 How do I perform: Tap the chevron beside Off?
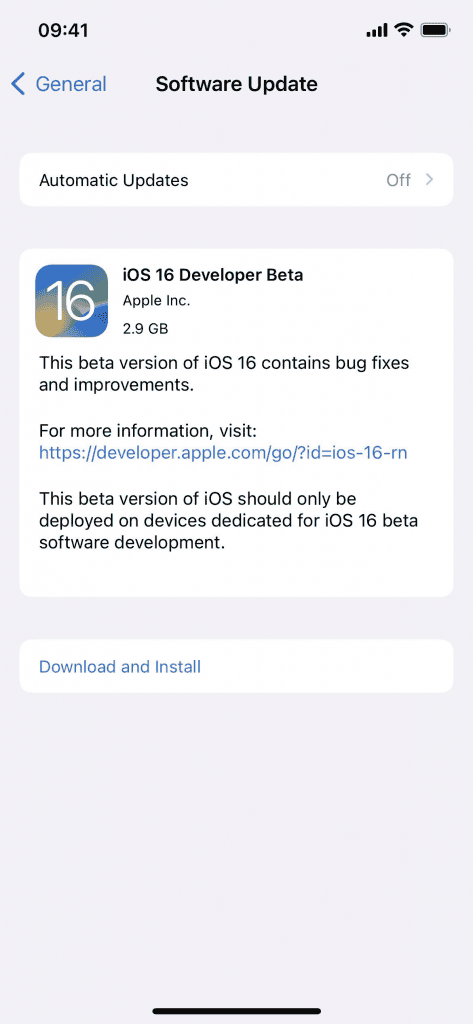(429, 180)
